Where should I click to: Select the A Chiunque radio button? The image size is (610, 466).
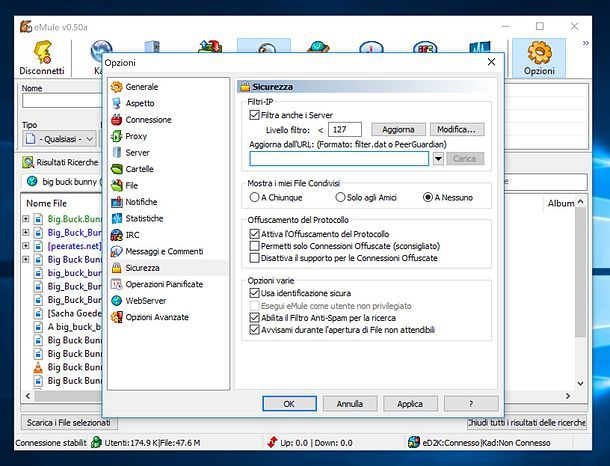[254, 197]
